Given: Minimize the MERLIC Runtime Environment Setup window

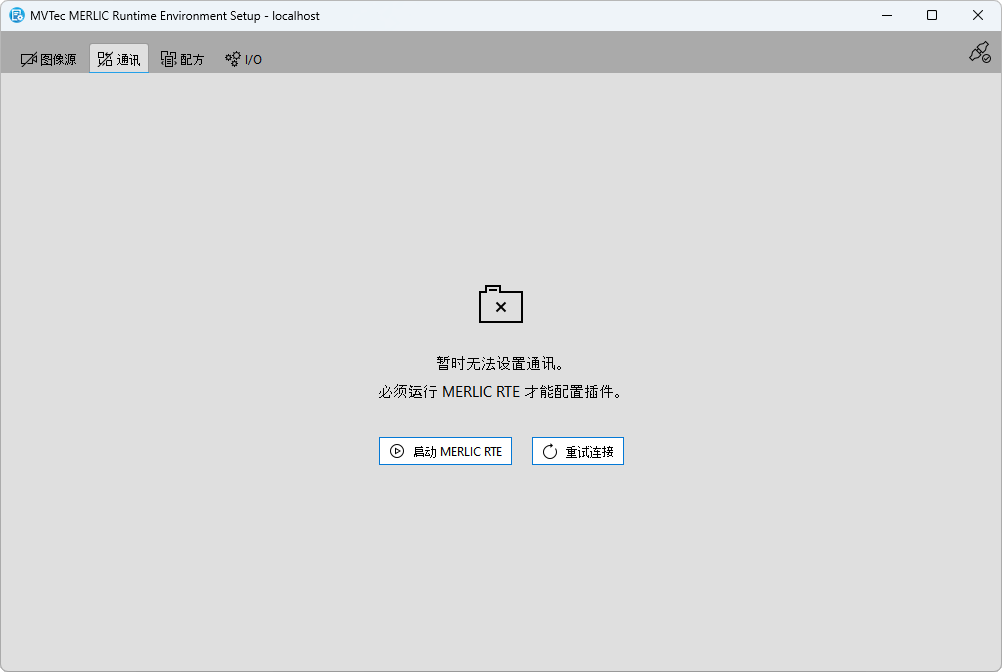Looking at the screenshot, I should point(886,16).
